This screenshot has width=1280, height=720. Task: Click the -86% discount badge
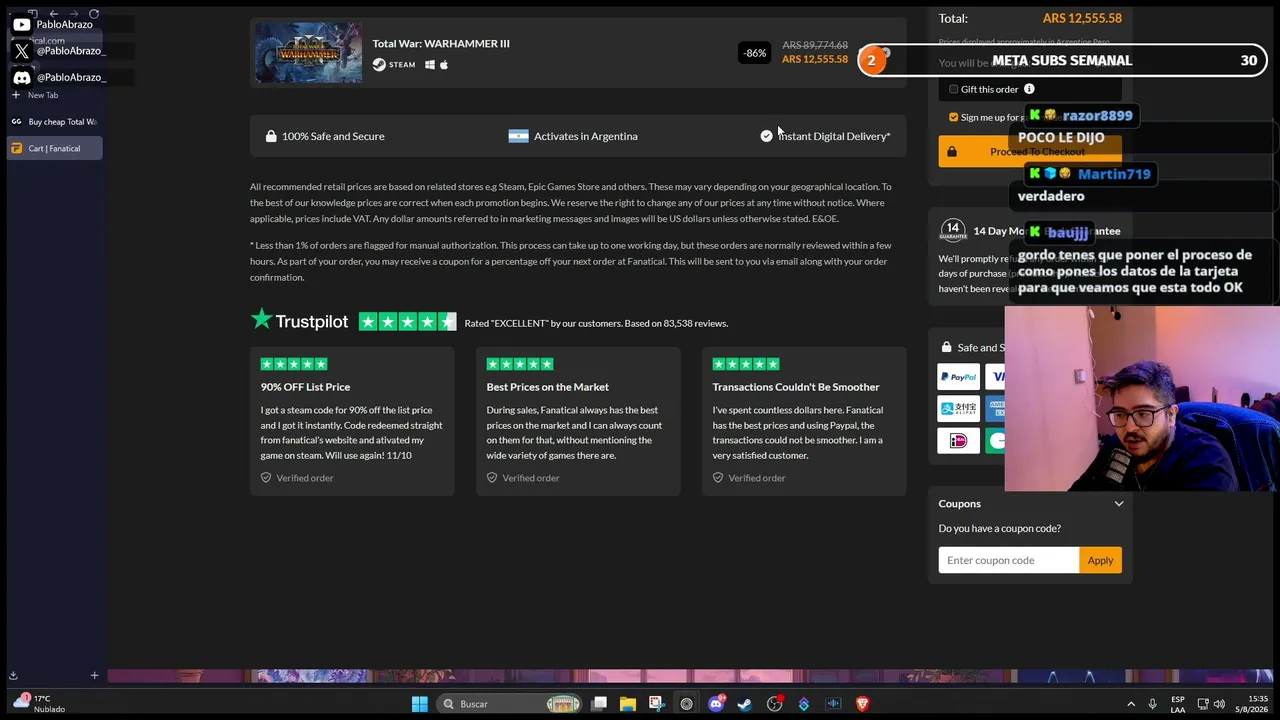(x=755, y=53)
